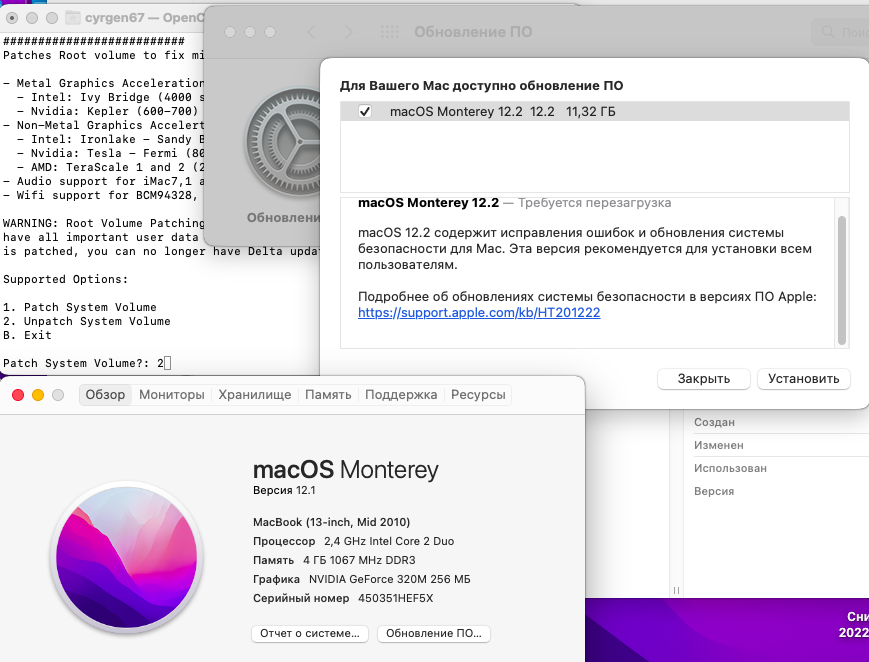This screenshot has width=869, height=662.
Task: Switch to the Ресурсы tab
Action: pyautogui.click(x=478, y=395)
